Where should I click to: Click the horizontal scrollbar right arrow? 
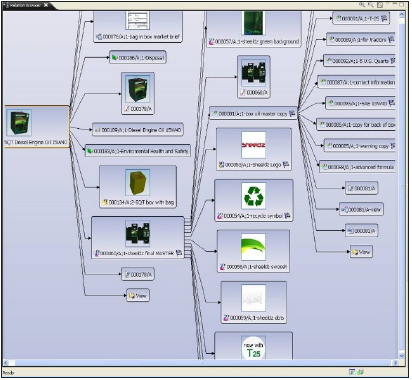pos(395,363)
